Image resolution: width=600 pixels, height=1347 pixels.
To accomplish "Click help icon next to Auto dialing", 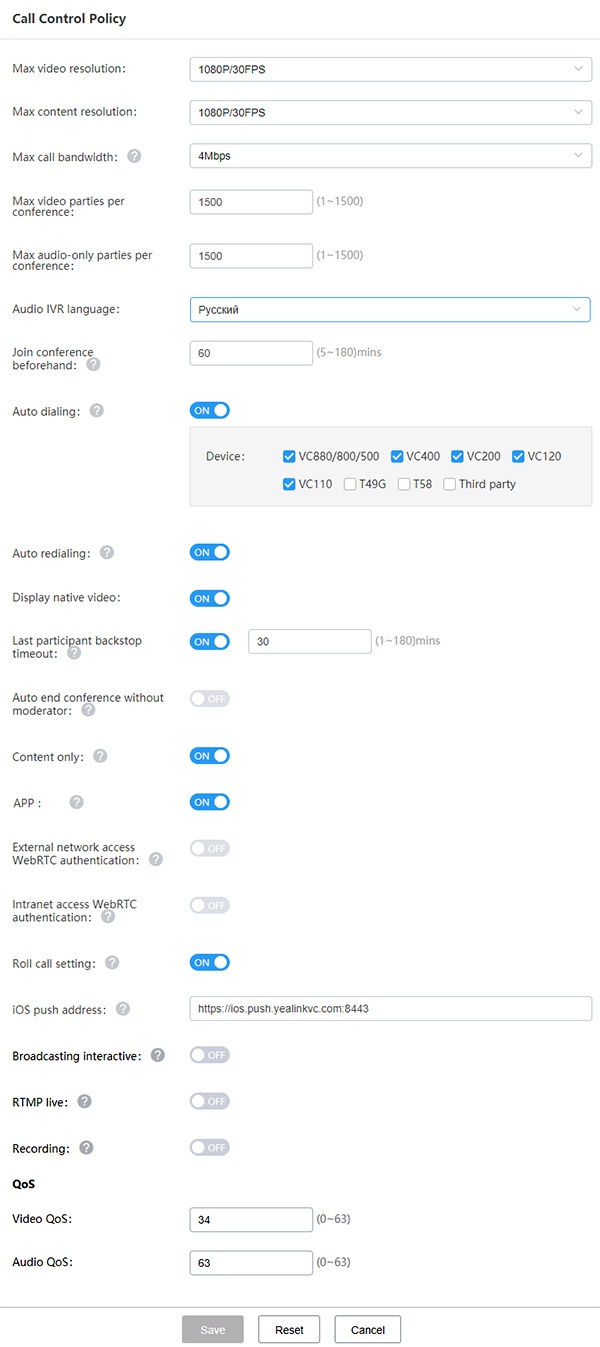I will click(x=97, y=410).
